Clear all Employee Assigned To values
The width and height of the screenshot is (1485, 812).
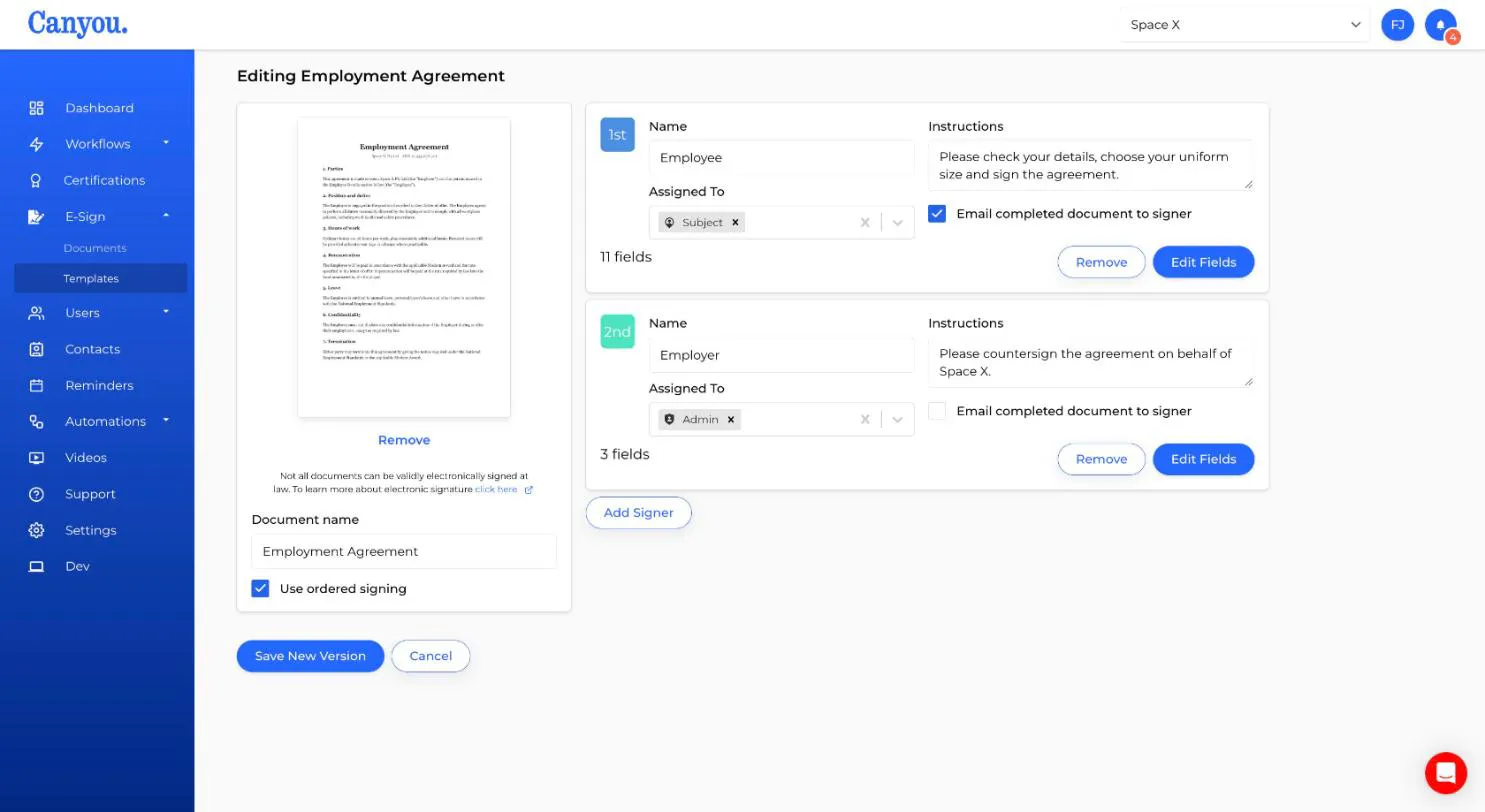pos(865,222)
